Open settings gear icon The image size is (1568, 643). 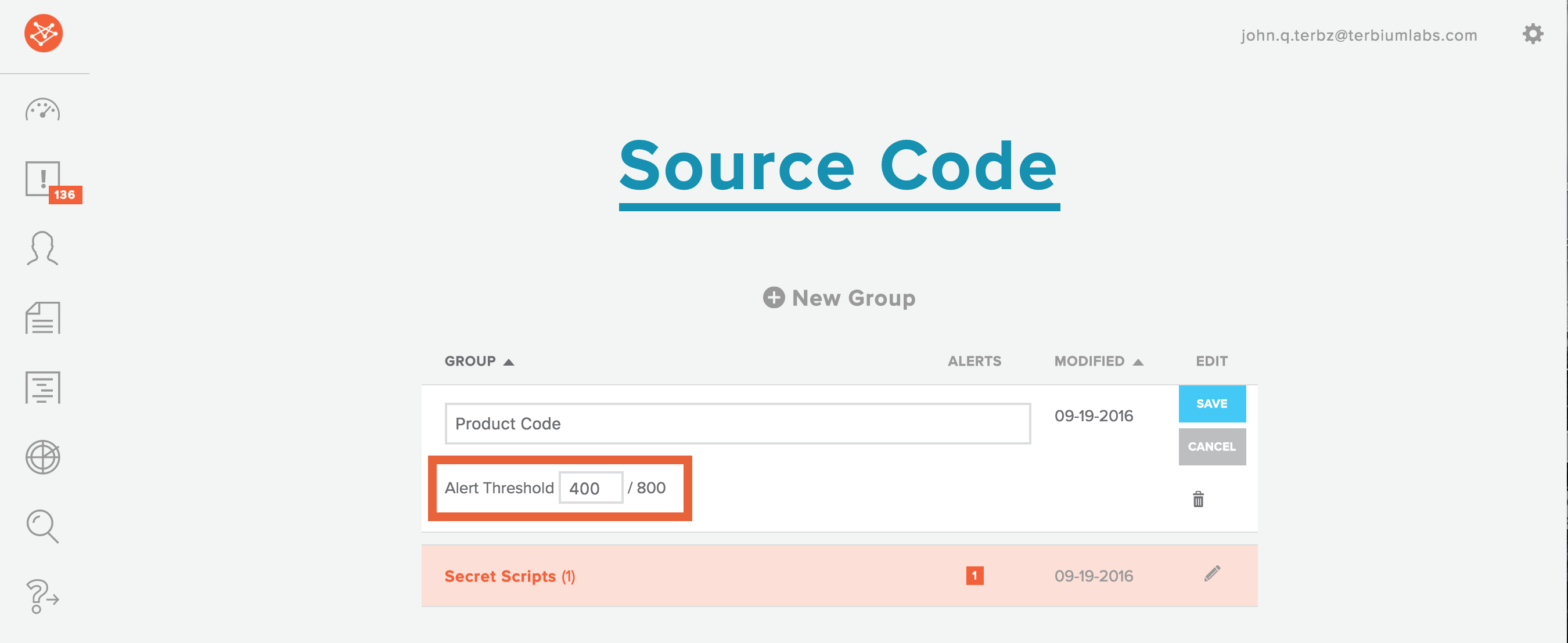(1532, 34)
